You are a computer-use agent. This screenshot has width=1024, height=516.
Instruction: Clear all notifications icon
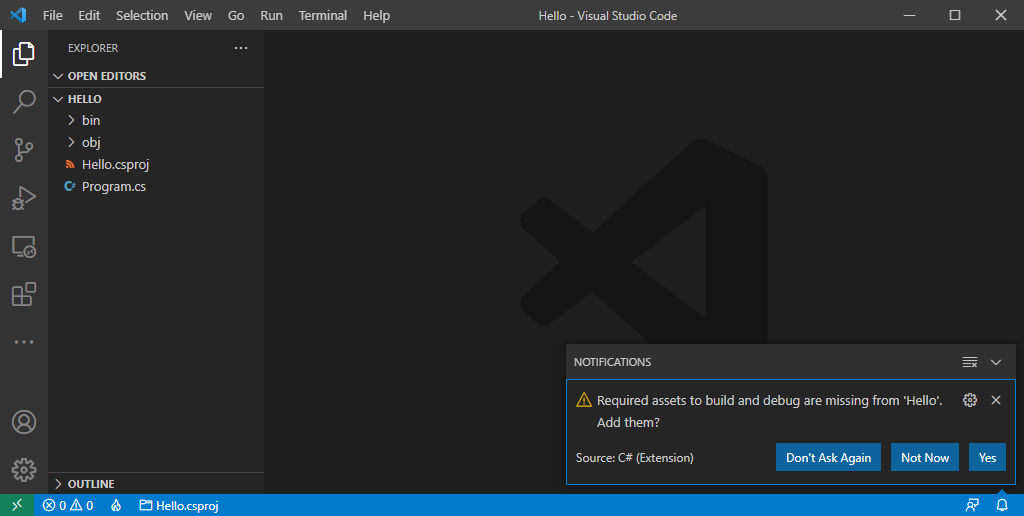(x=970, y=362)
